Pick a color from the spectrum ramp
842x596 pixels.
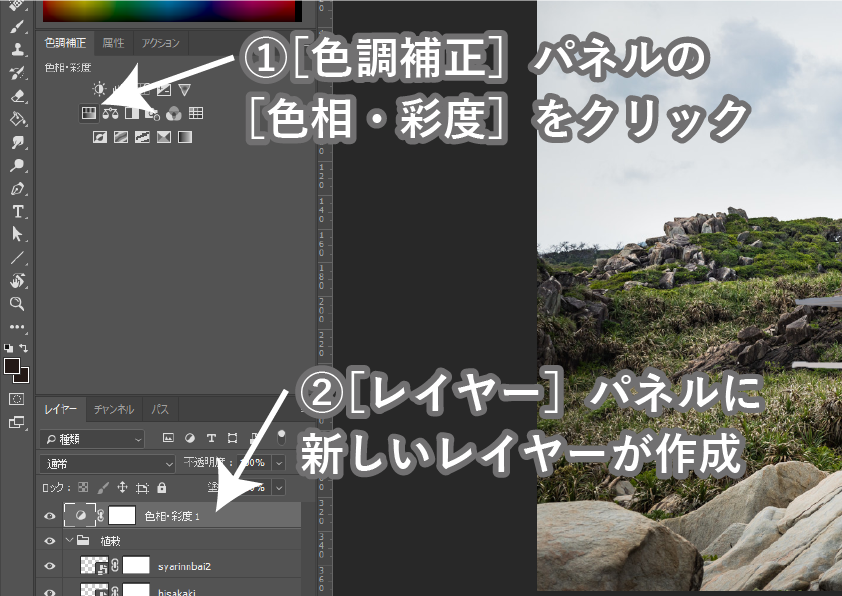tap(169, 11)
